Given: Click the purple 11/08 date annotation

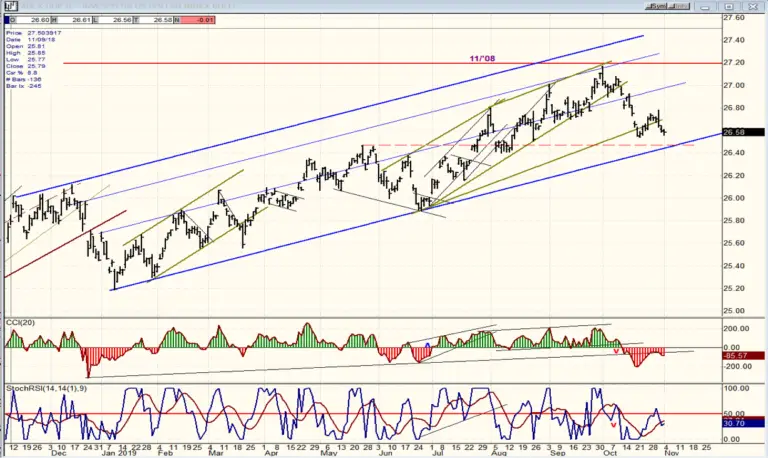Looking at the screenshot, I should 482,58.
